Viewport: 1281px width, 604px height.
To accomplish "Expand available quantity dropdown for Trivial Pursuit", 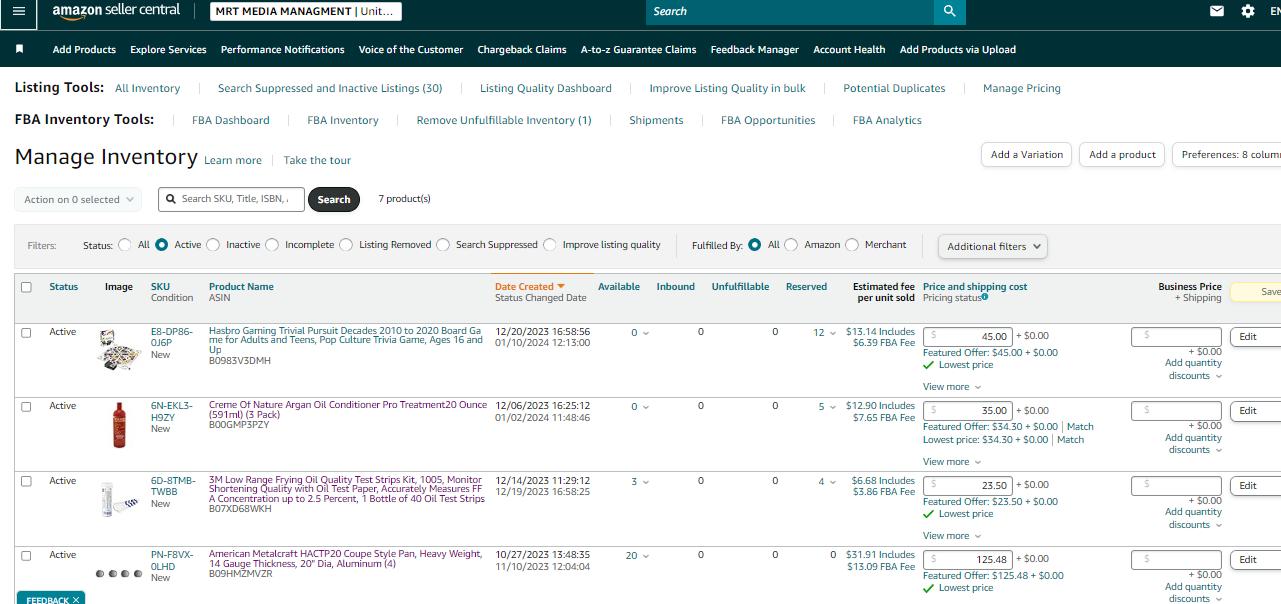I will 640,333.
